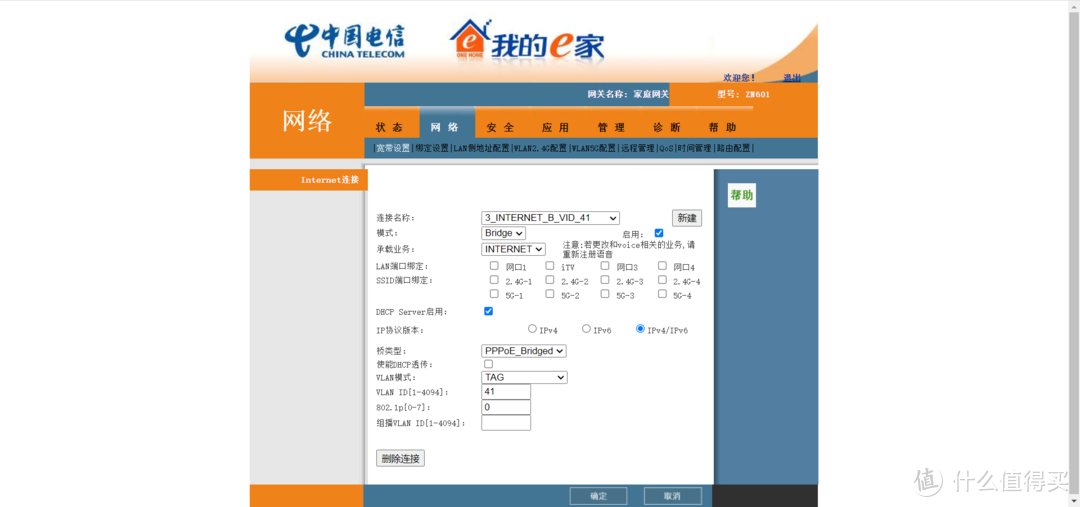Expand the 模式 Bridge dropdown
Viewport: 1080px width, 507px height.
pyautogui.click(x=503, y=234)
